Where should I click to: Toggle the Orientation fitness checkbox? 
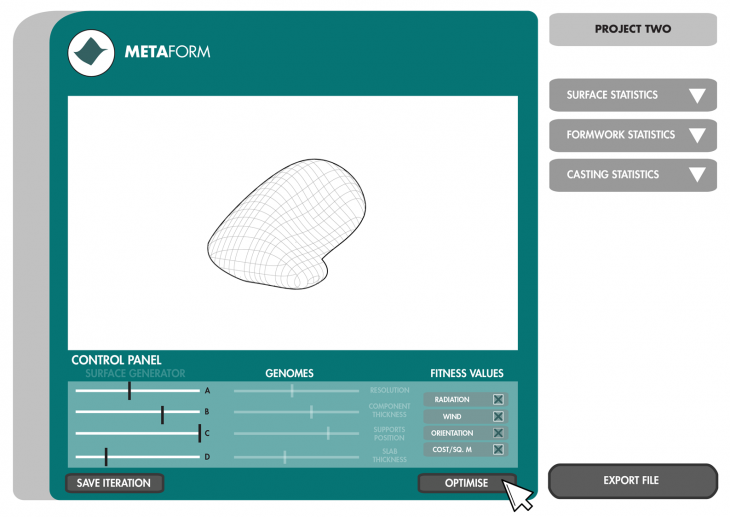pyautogui.click(x=498, y=433)
